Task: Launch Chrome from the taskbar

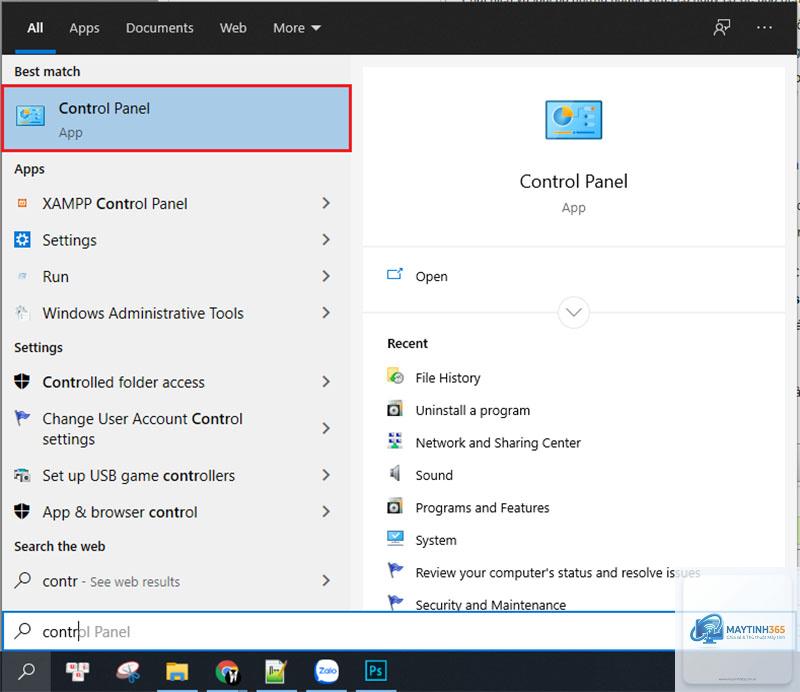Action: click(x=227, y=672)
